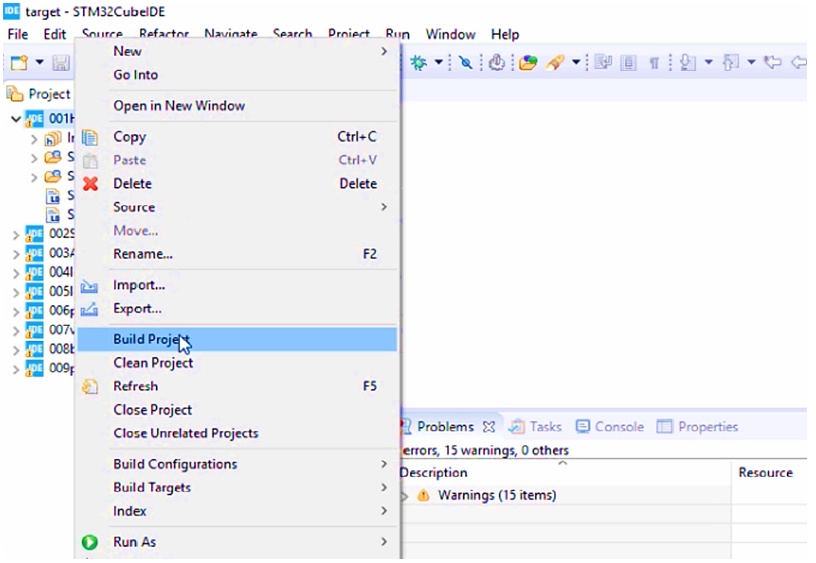Viewport: 816px width, 563px height.
Task: Click the New toolbar icon
Action: (x=19, y=63)
